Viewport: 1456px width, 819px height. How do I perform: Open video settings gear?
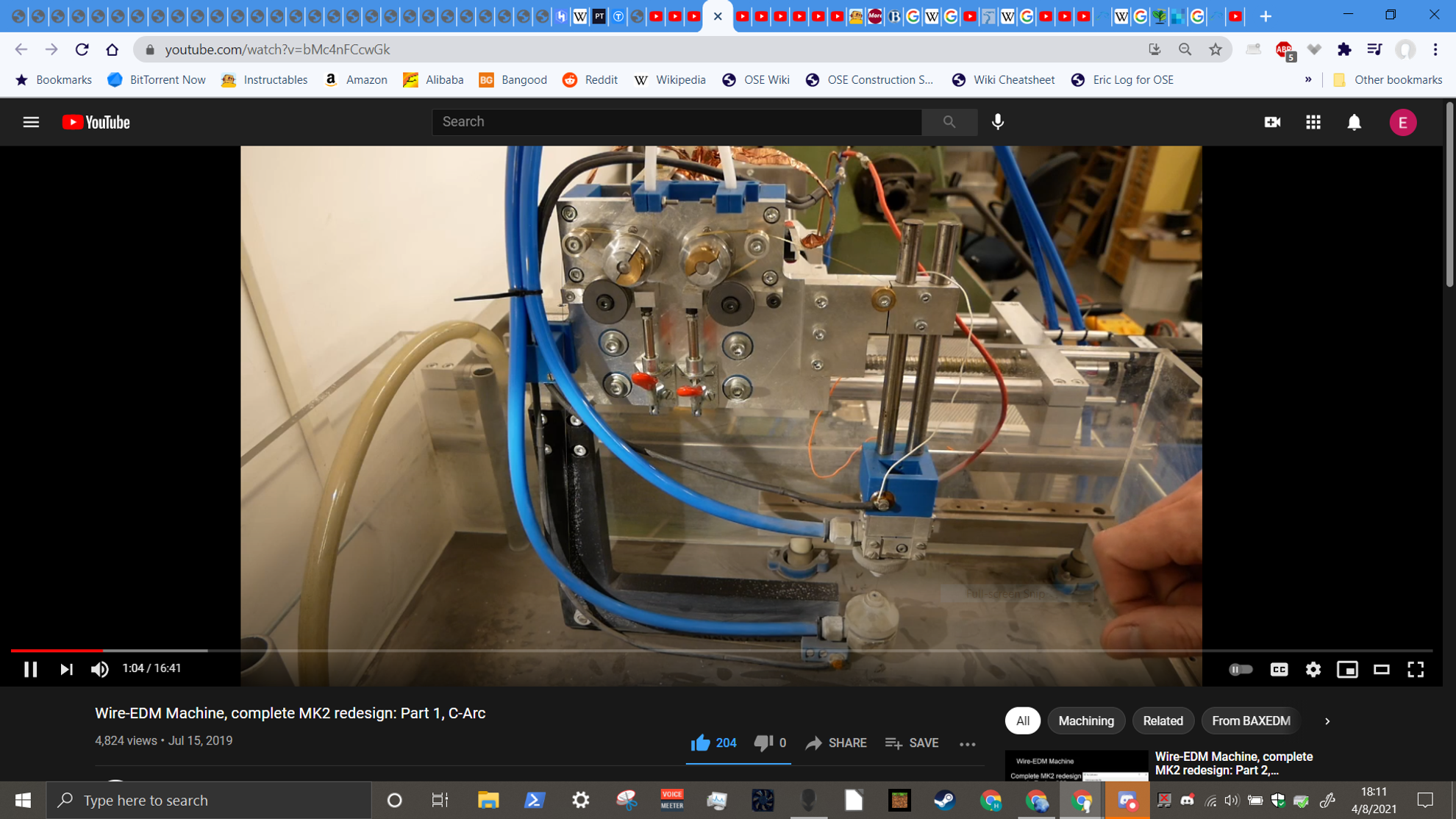pyautogui.click(x=1313, y=669)
